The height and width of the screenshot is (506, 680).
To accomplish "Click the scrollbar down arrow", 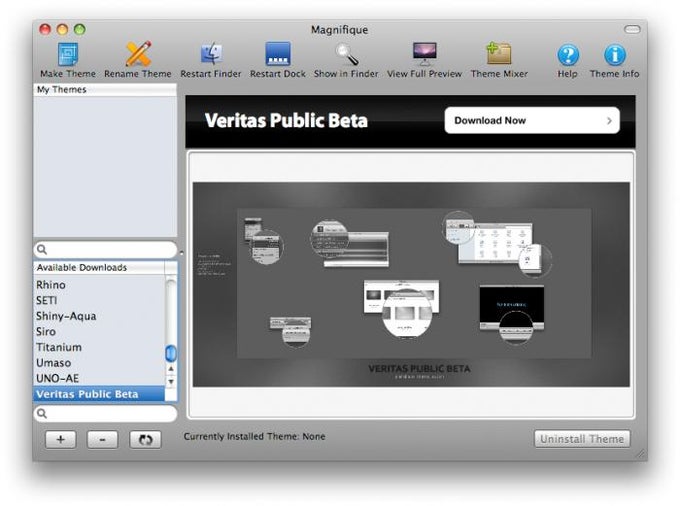I will [x=171, y=382].
